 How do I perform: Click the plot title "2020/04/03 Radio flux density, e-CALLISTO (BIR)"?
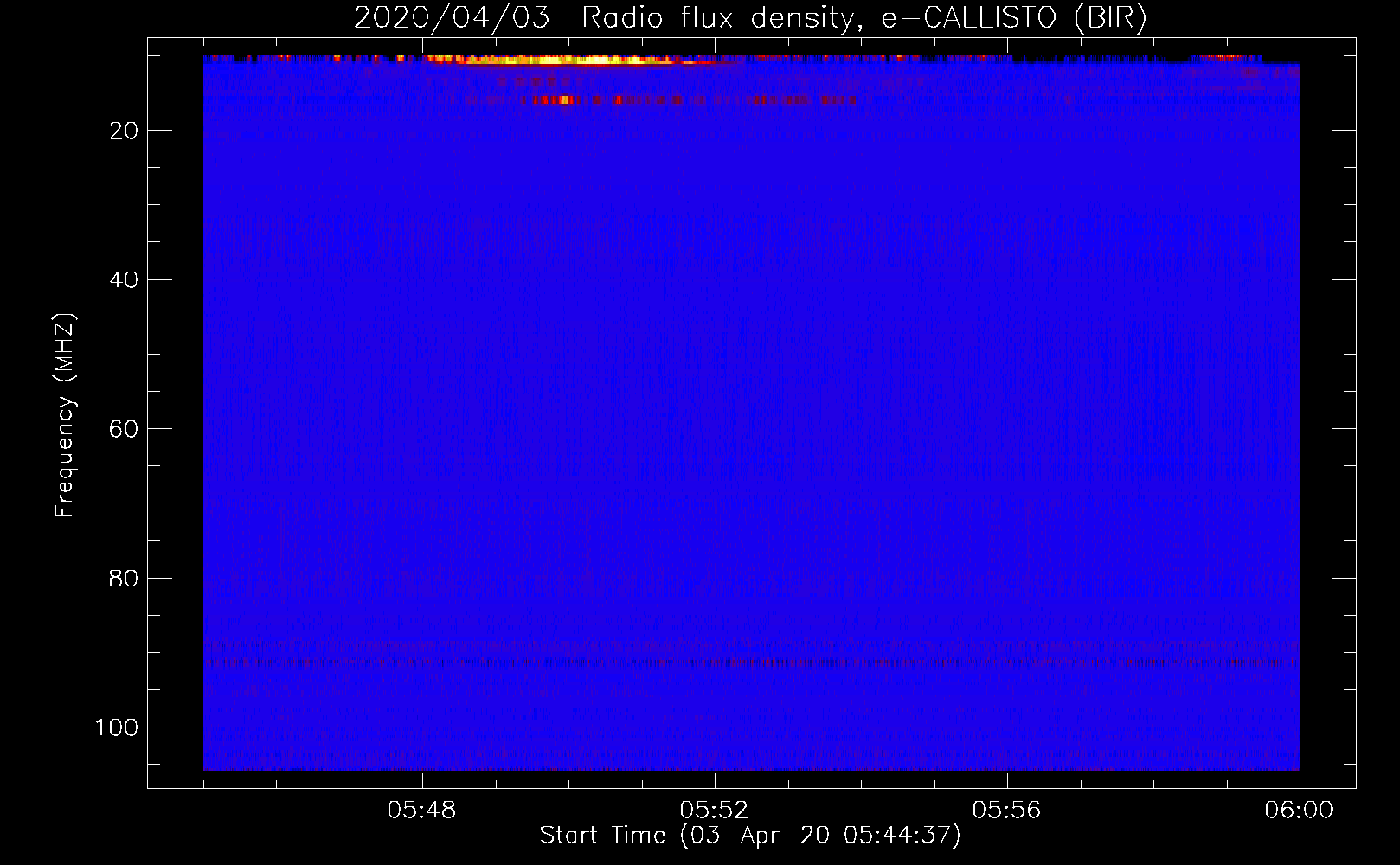point(750,17)
